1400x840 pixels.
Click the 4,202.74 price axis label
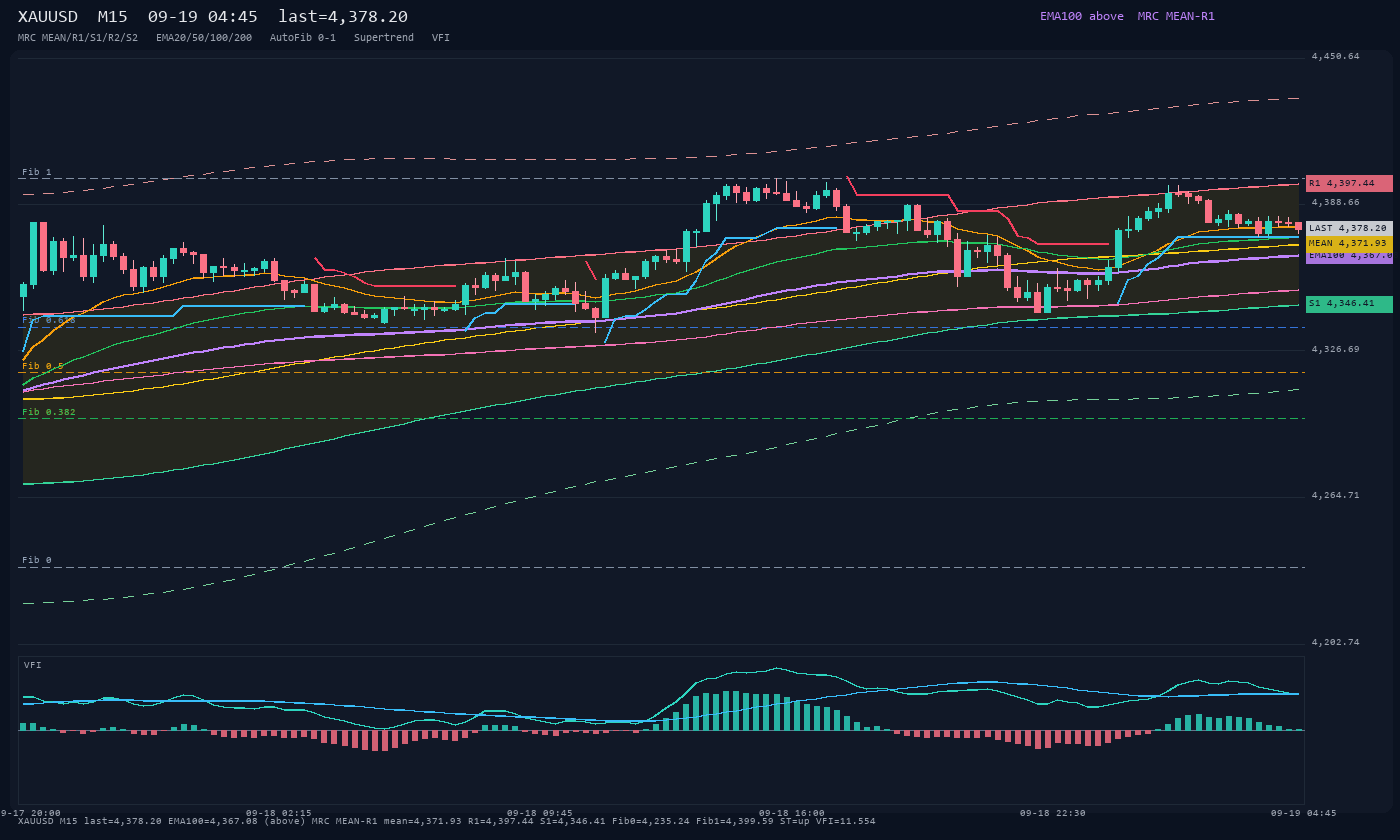[1336, 642]
